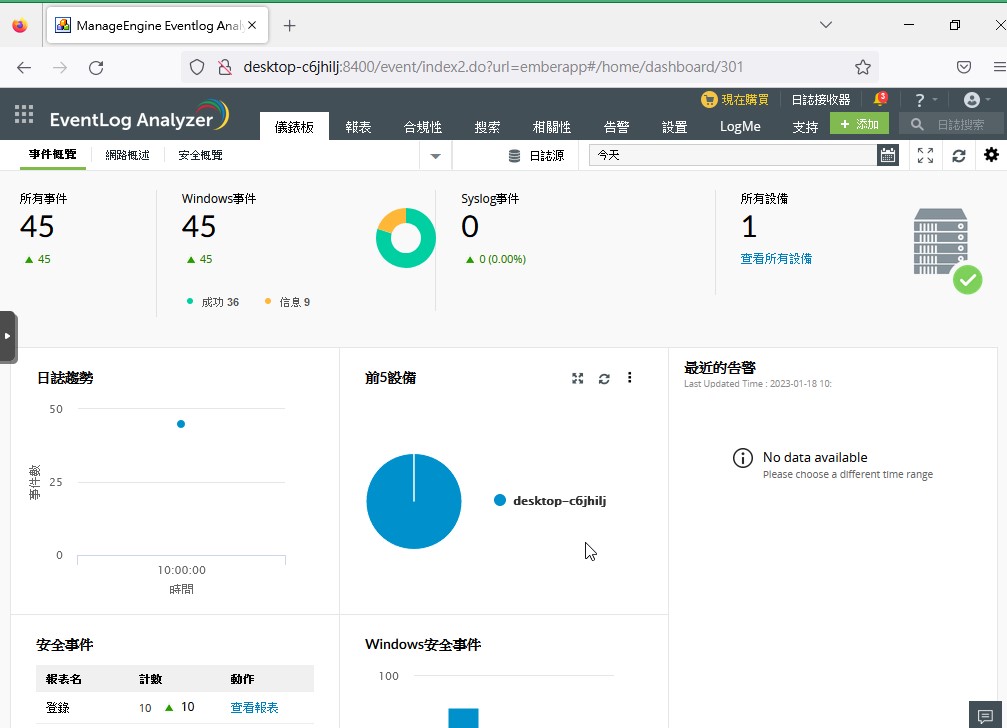Select the 安全概覽 sub-tab

[200, 155]
